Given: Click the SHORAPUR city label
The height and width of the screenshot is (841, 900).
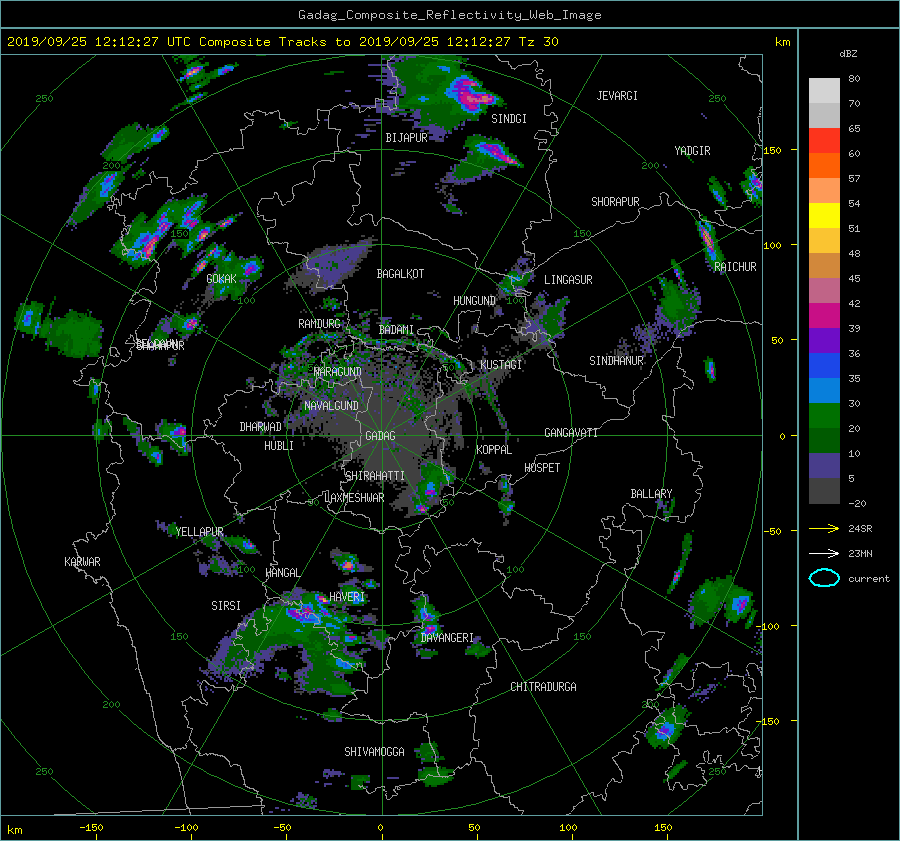Looking at the screenshot, I should (615, 202).
